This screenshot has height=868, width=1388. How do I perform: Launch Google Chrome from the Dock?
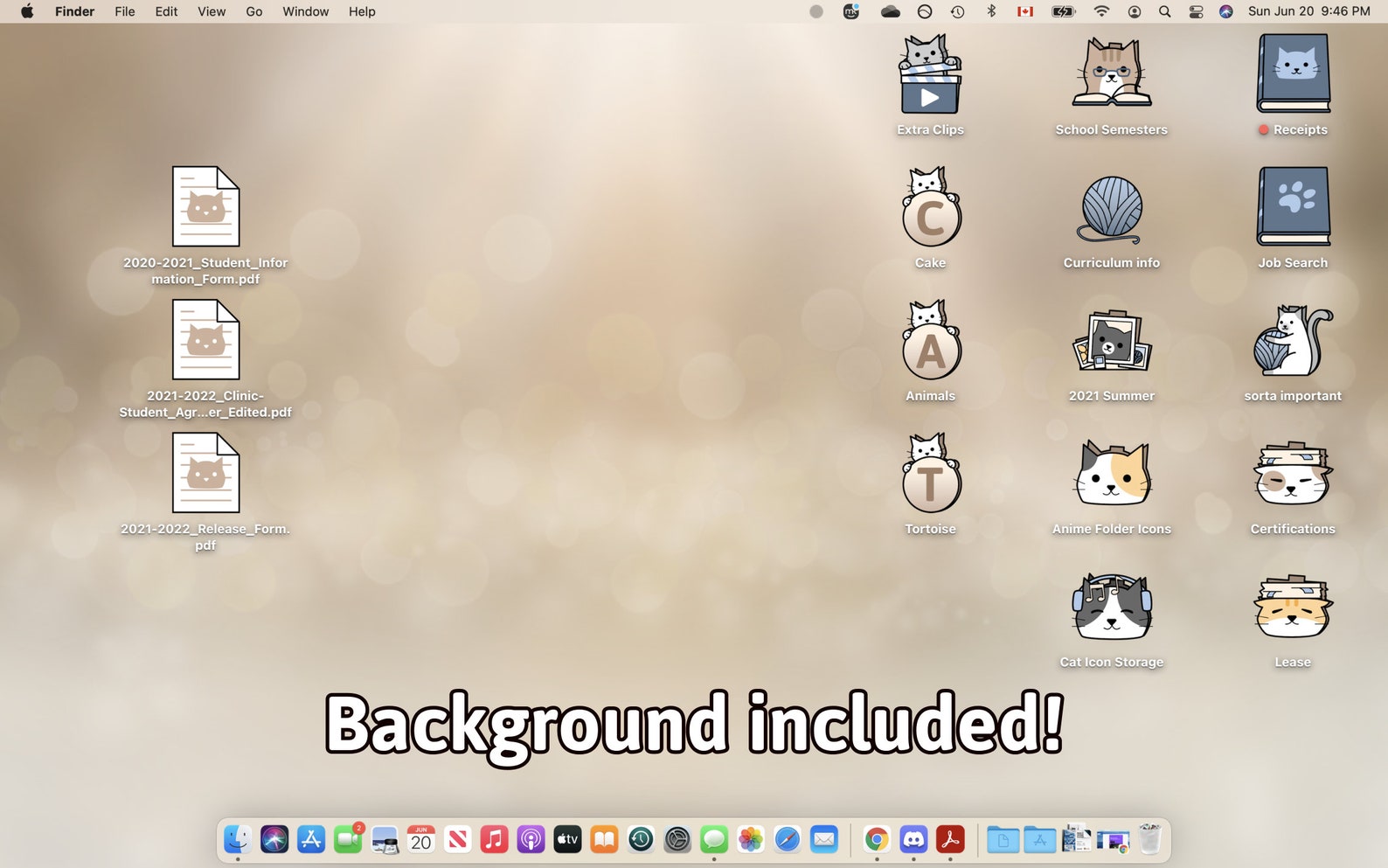(877, 840)
